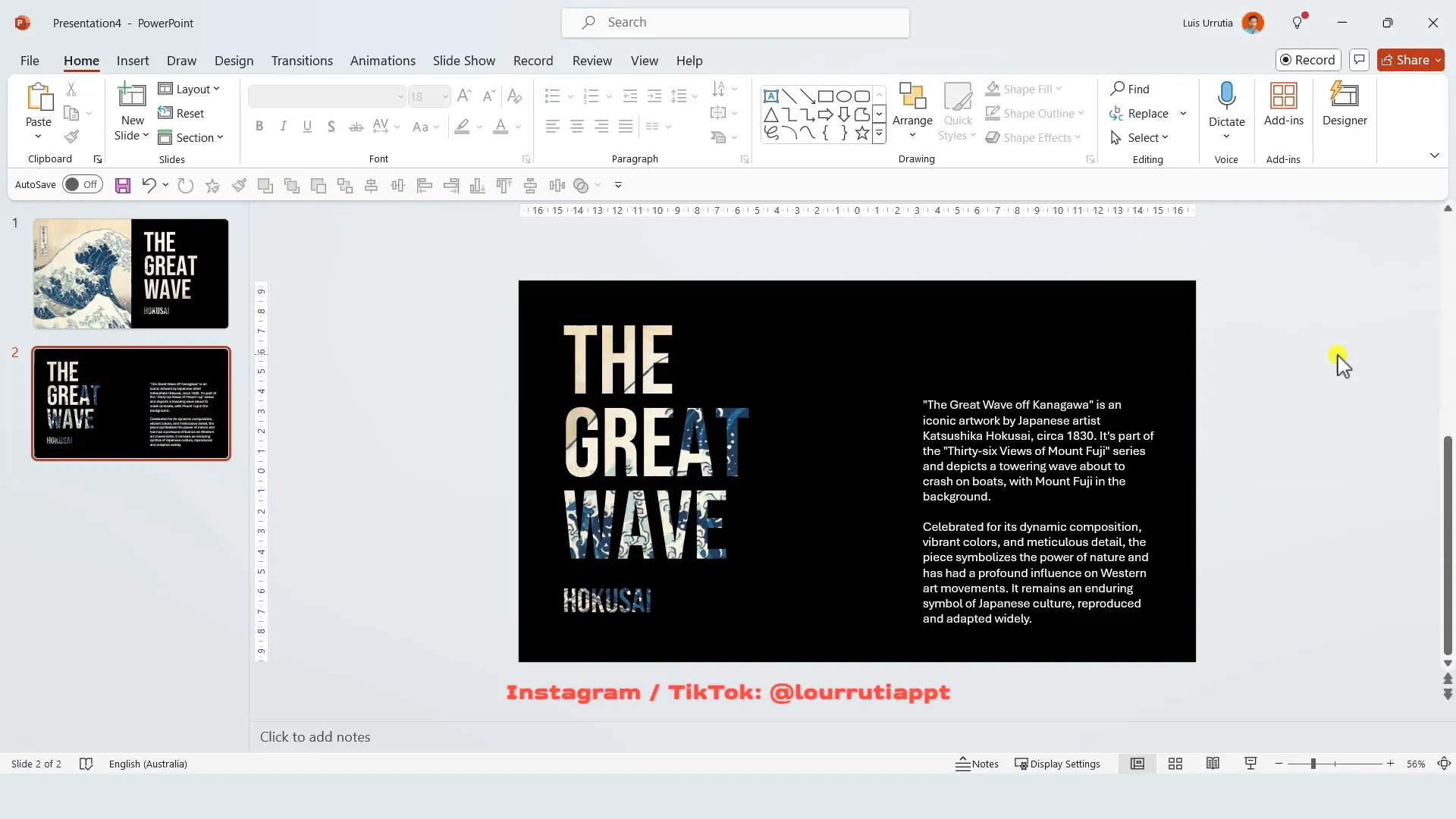
Task: Switch to the Animations tab
Action: (383, 61)
